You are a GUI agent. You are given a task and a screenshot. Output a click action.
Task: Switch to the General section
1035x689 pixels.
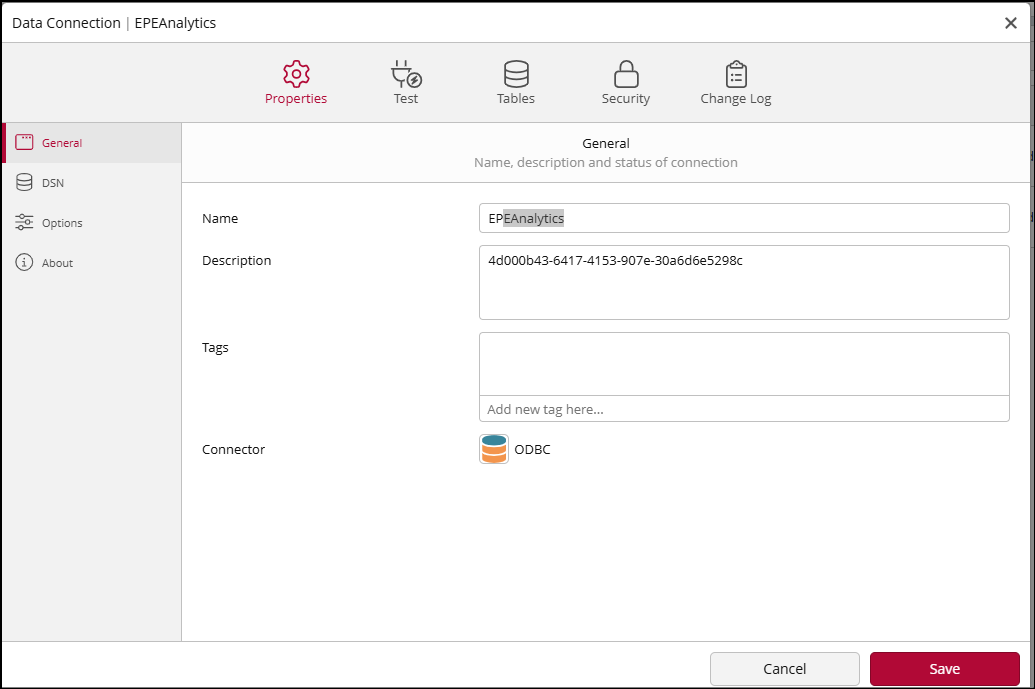click(x=62, y=142)
